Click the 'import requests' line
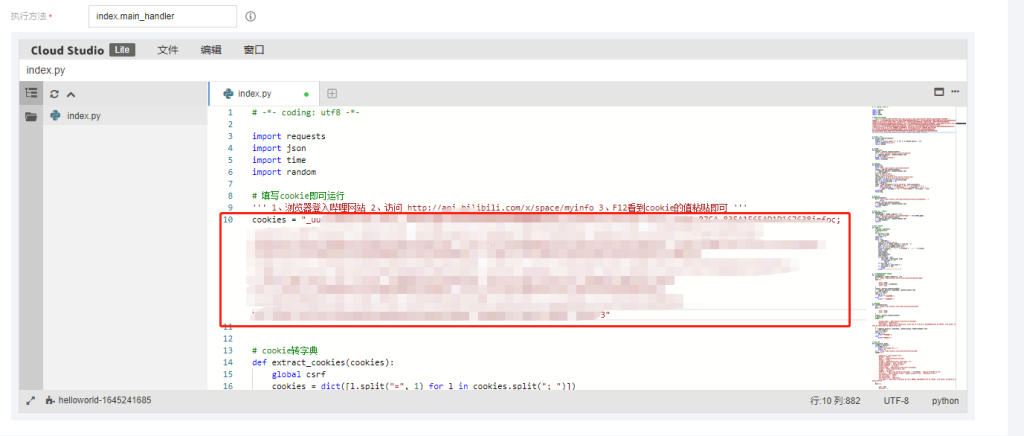The image size is (1024, 436). 289,136
